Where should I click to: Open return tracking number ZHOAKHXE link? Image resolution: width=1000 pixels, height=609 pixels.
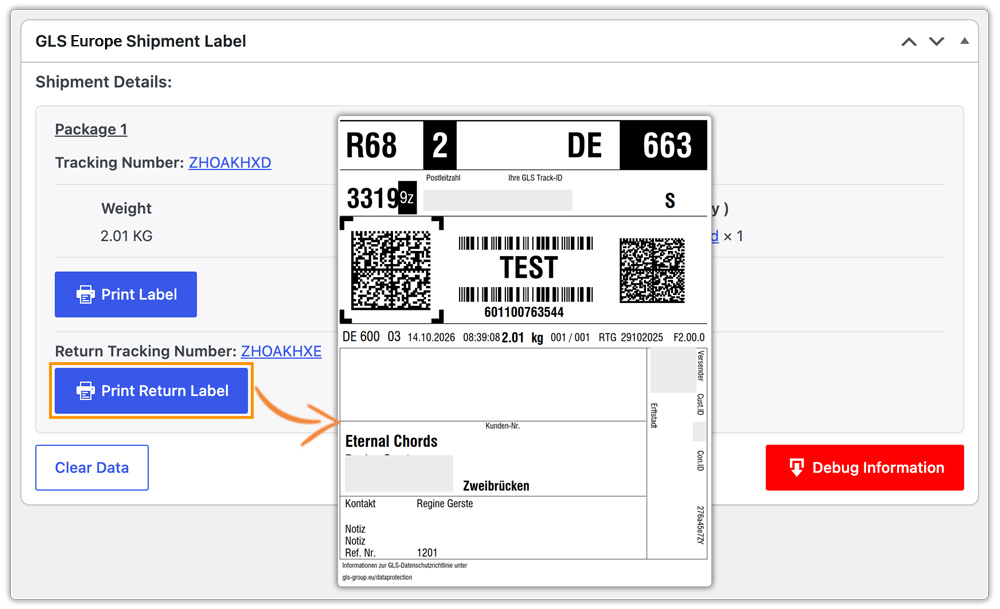[x=281, y=351]
